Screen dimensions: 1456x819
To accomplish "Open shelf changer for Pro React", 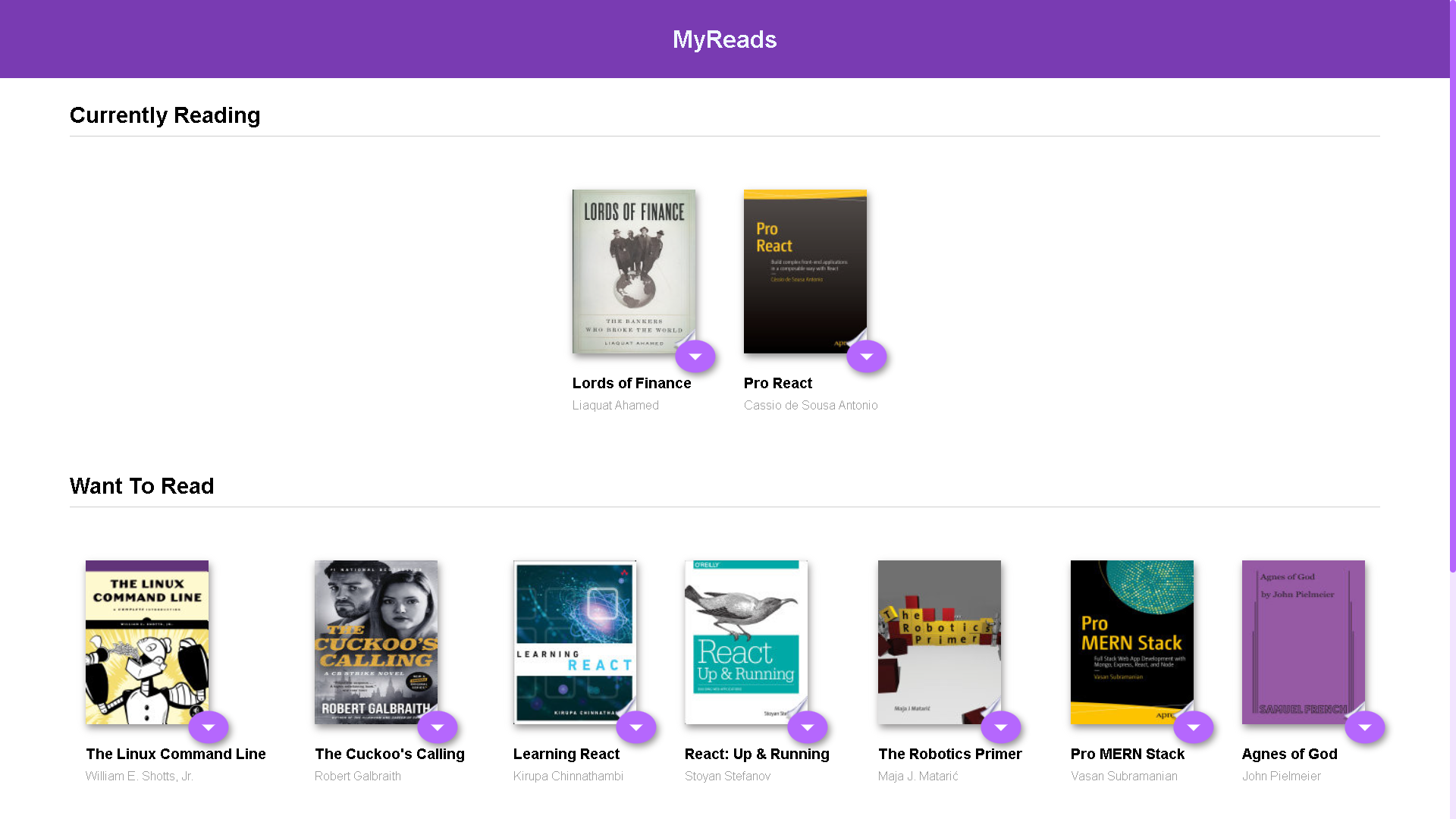I will pos(867,356).
